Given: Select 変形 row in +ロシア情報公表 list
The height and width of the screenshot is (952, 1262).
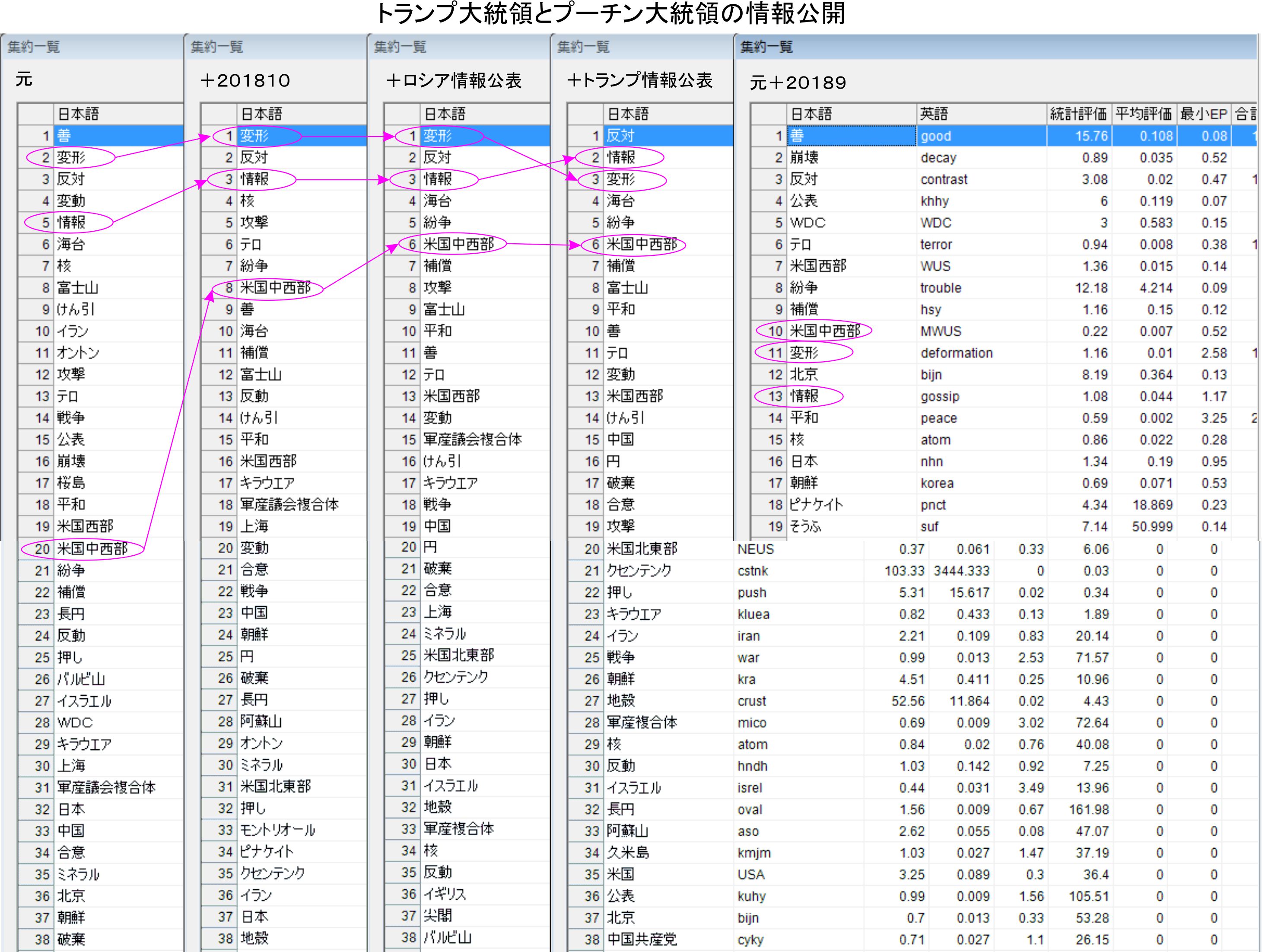Looking at the screenshot, I should point(438,136).
